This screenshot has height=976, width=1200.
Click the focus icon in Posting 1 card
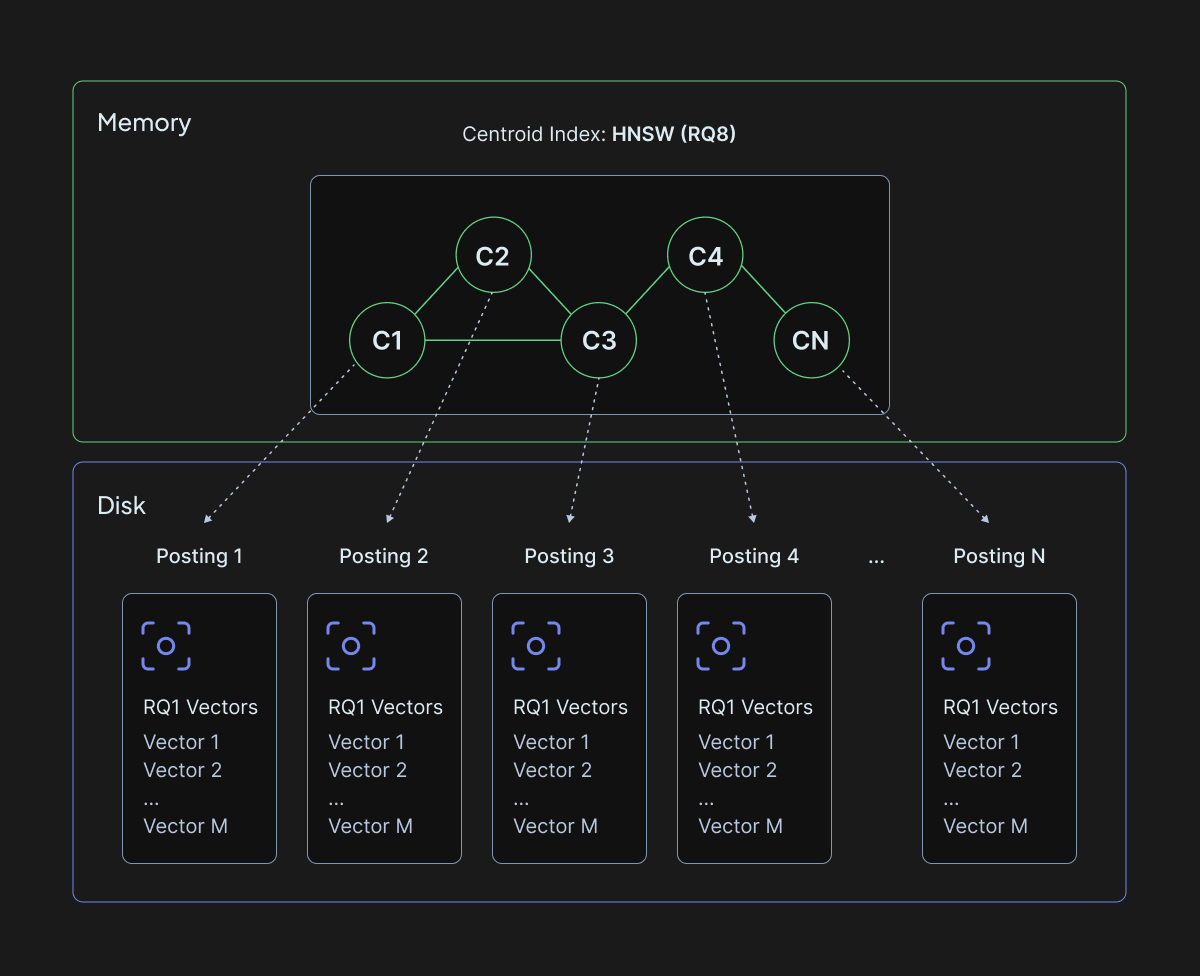(x=166, y=646)
